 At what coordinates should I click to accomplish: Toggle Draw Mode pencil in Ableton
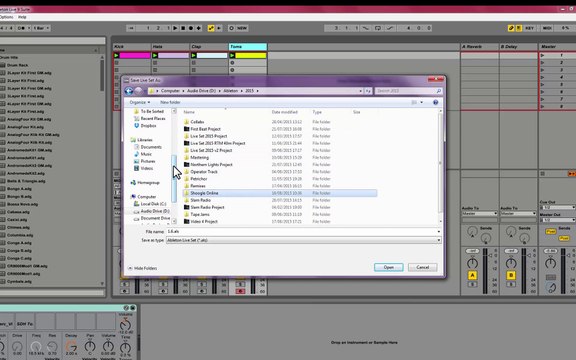click(x=511, y=28)
